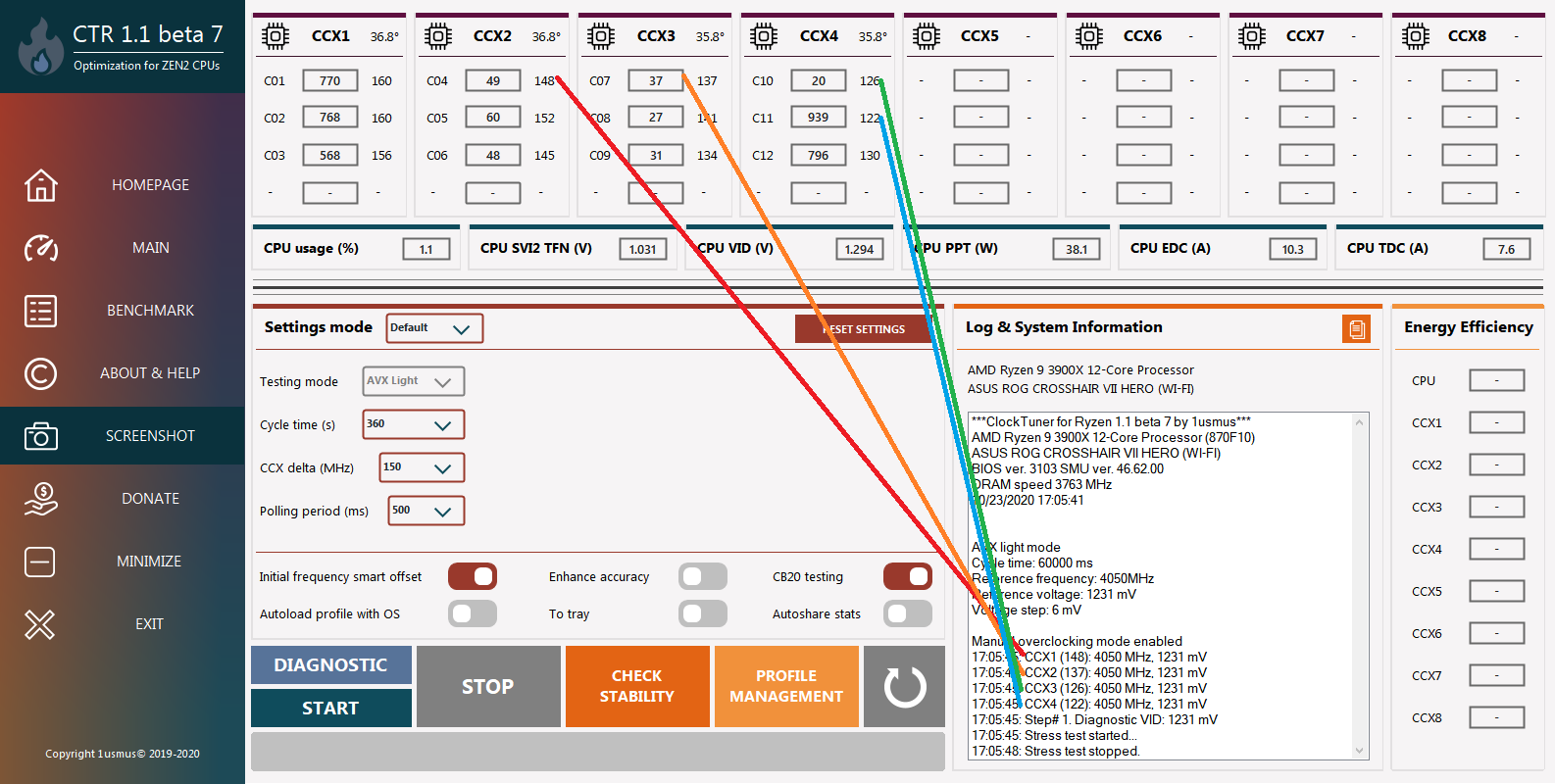Viewport: 1555px width, 784px height.
Task: Click the CCX5 chip icon
Action: coord(927,36)
